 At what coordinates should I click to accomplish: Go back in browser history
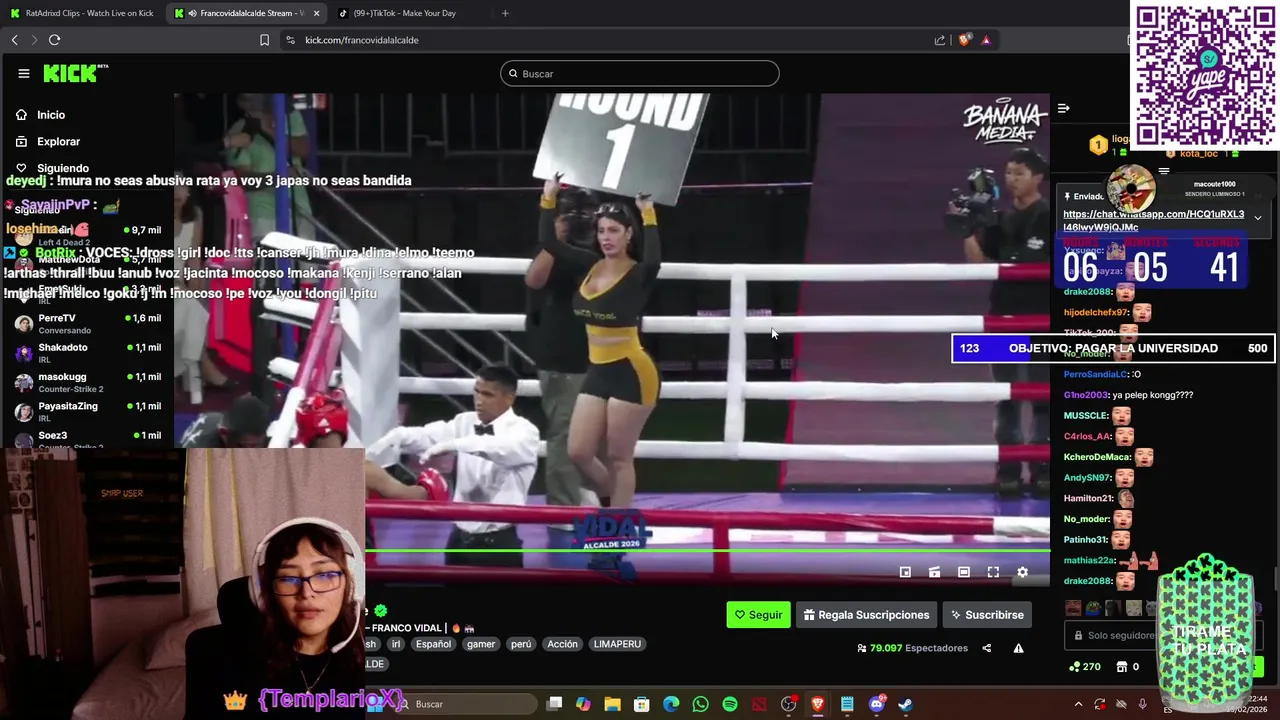click(14, 40)
